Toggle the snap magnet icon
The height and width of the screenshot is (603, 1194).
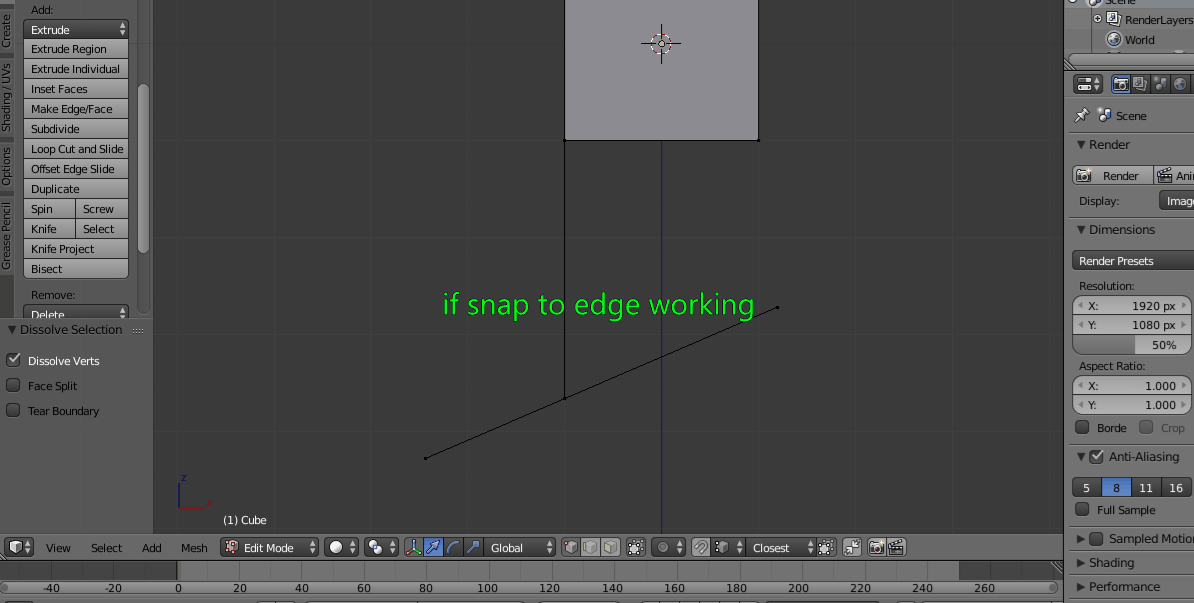[x=701, y=547]
